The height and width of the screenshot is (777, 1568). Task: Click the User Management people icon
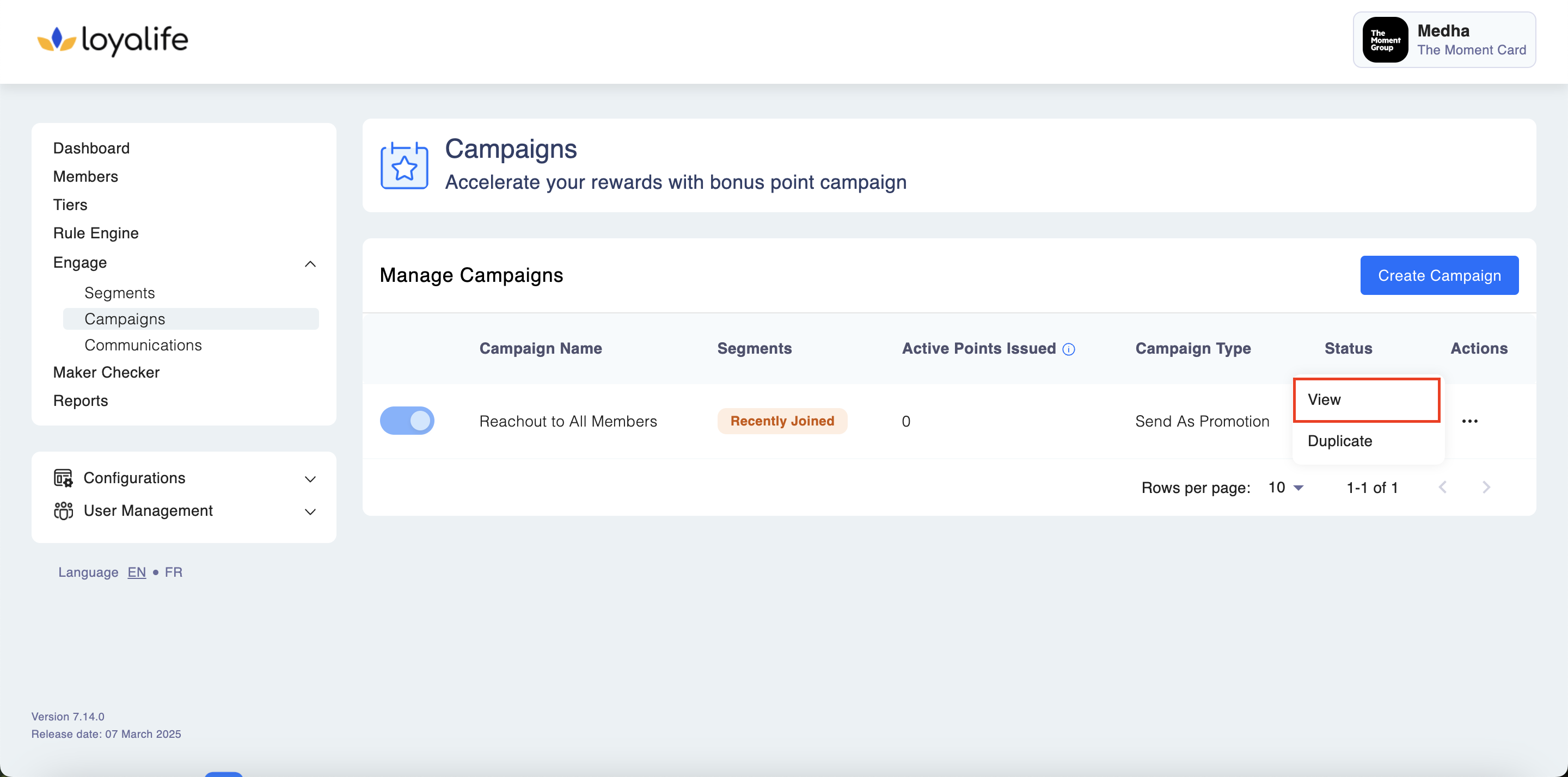(x=63, y=510)
